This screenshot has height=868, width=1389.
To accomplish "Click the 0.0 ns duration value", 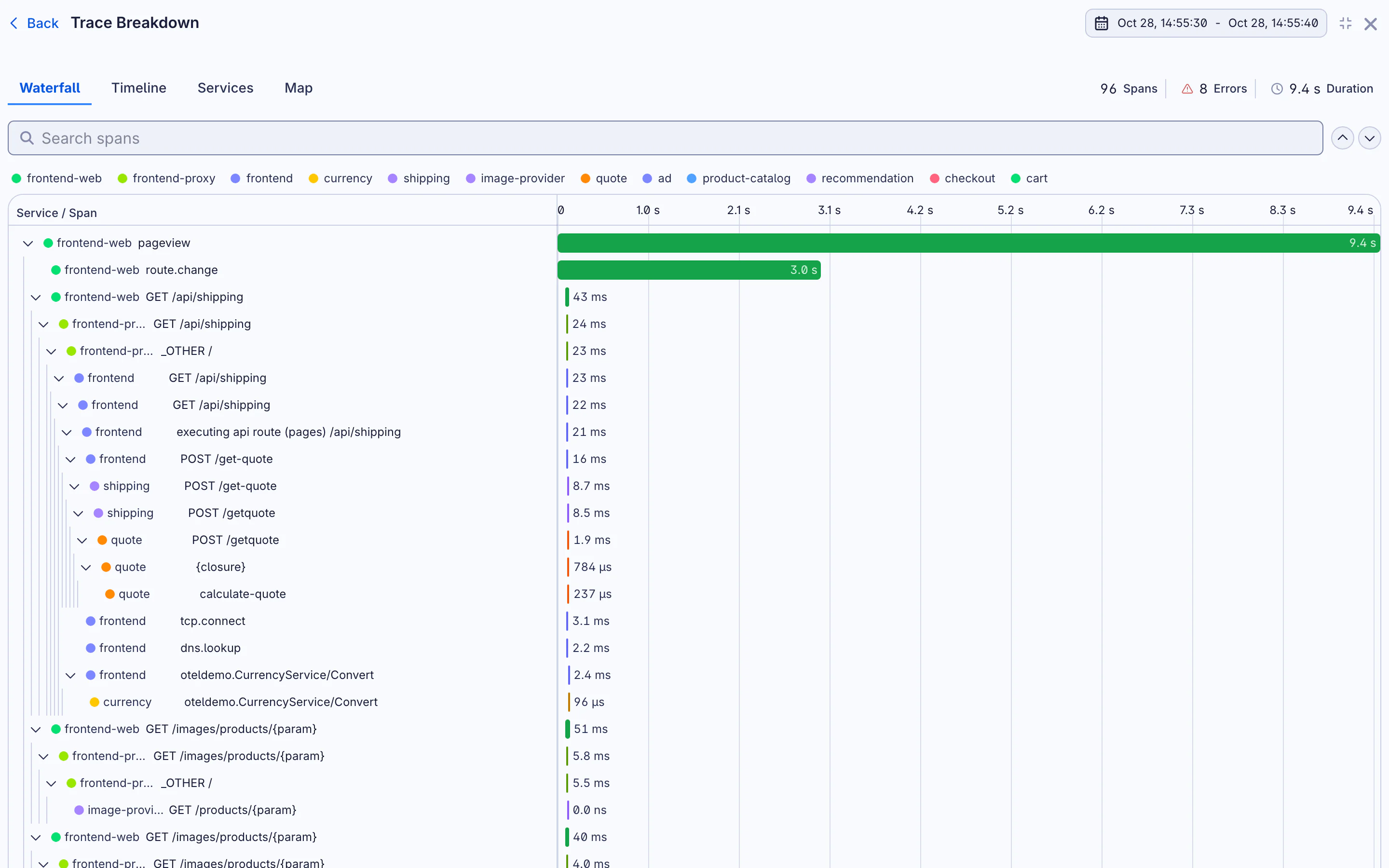I will click(x=589, y=810).
